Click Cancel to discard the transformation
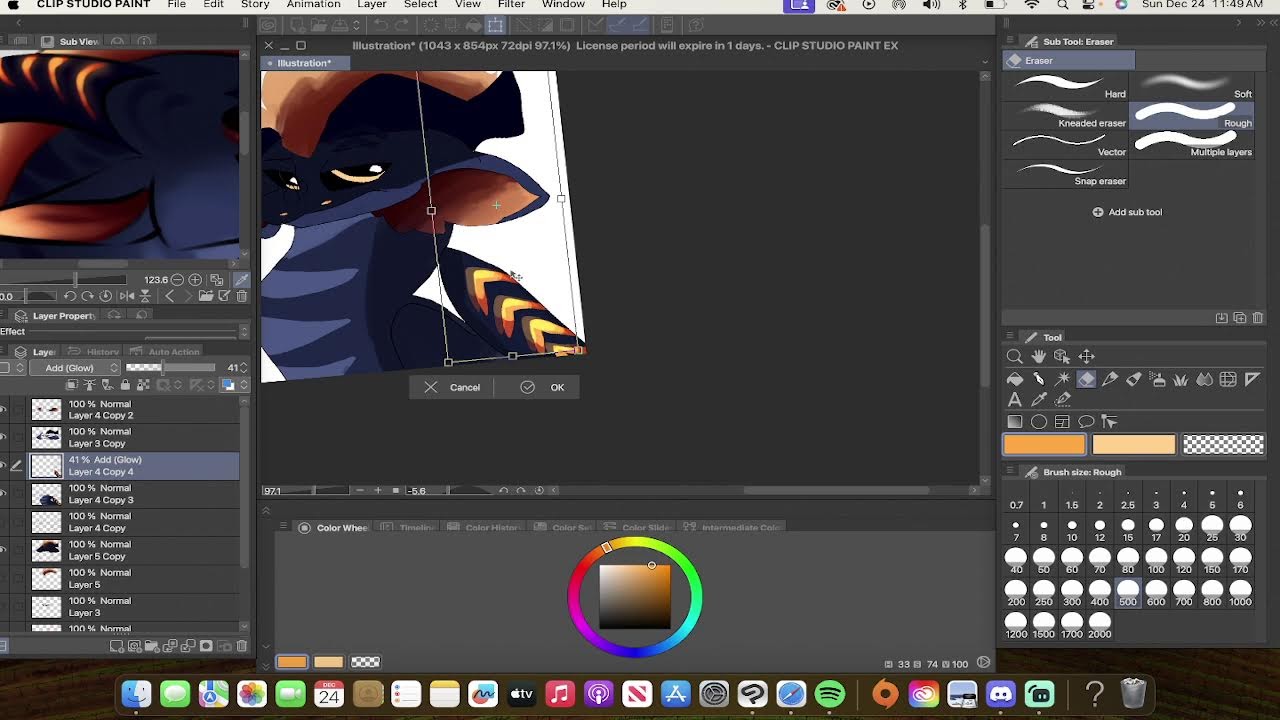Image resolution: width=1280 pixels, height=720 pixels. click(452, 387)
